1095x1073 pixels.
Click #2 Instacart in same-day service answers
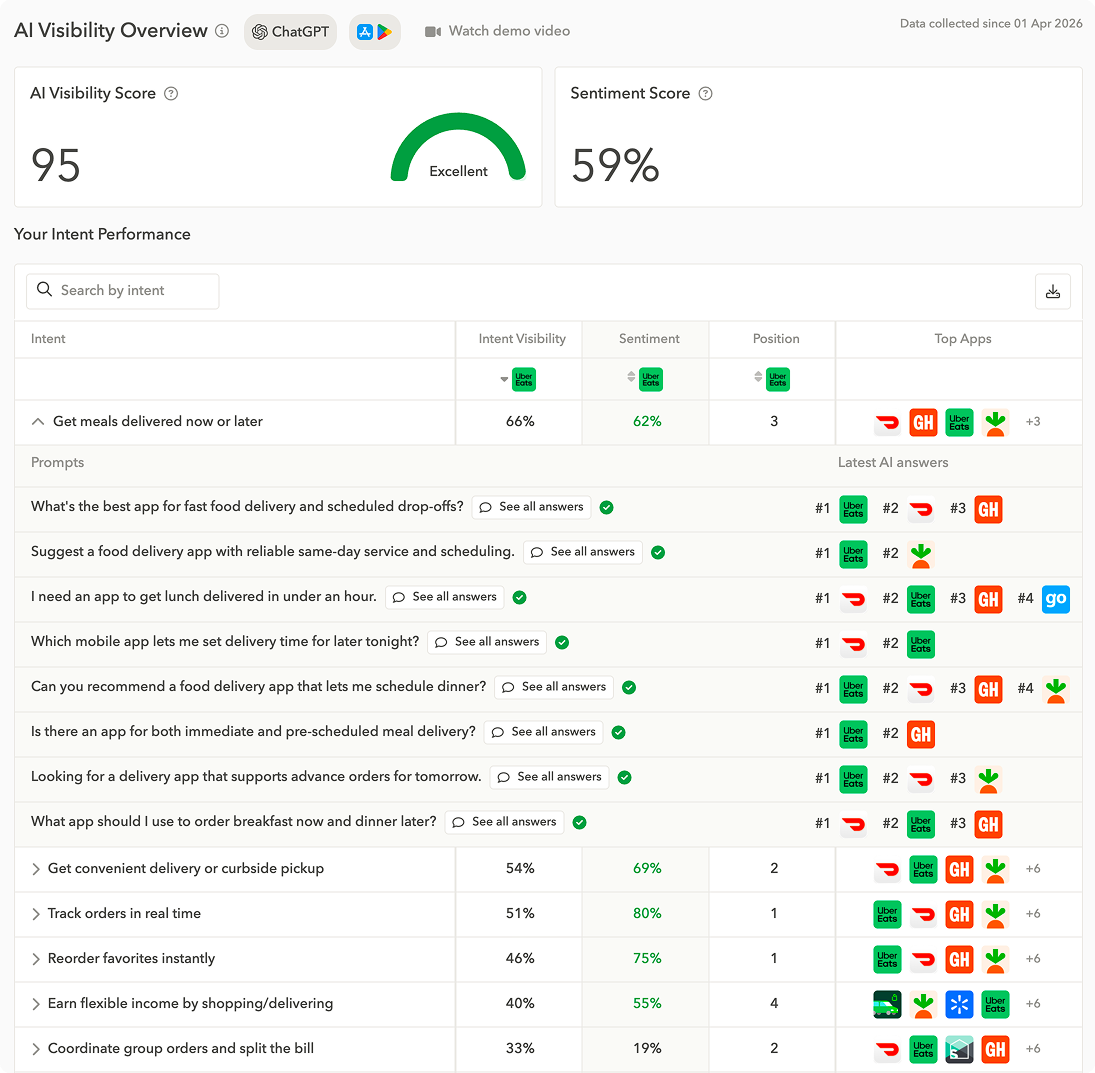(921, 555)
